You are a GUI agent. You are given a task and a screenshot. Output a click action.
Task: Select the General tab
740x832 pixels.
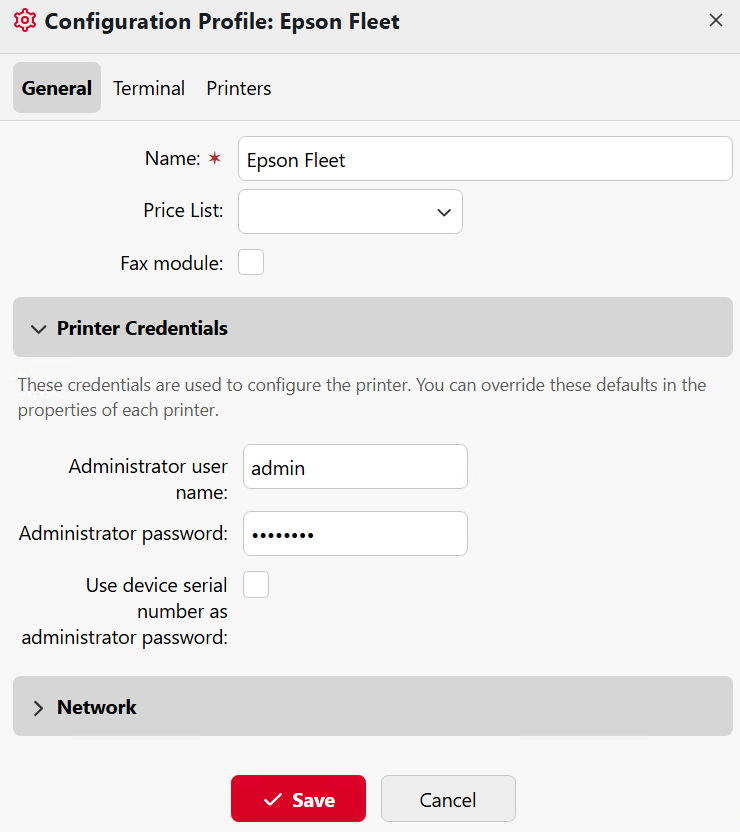56,88
